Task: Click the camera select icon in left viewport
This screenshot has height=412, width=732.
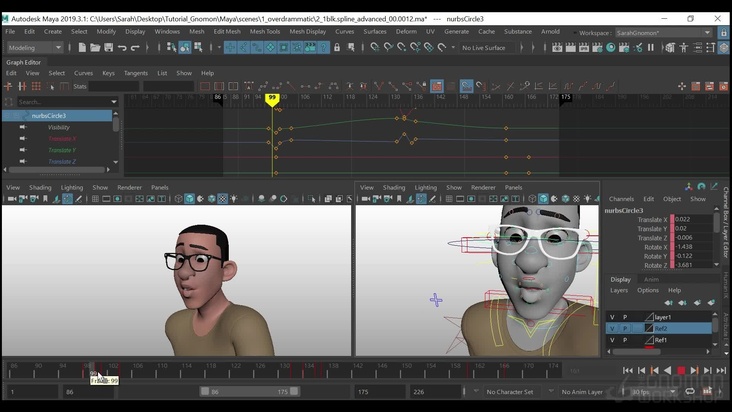Action: pyautogui.click(x=12, y=199)
